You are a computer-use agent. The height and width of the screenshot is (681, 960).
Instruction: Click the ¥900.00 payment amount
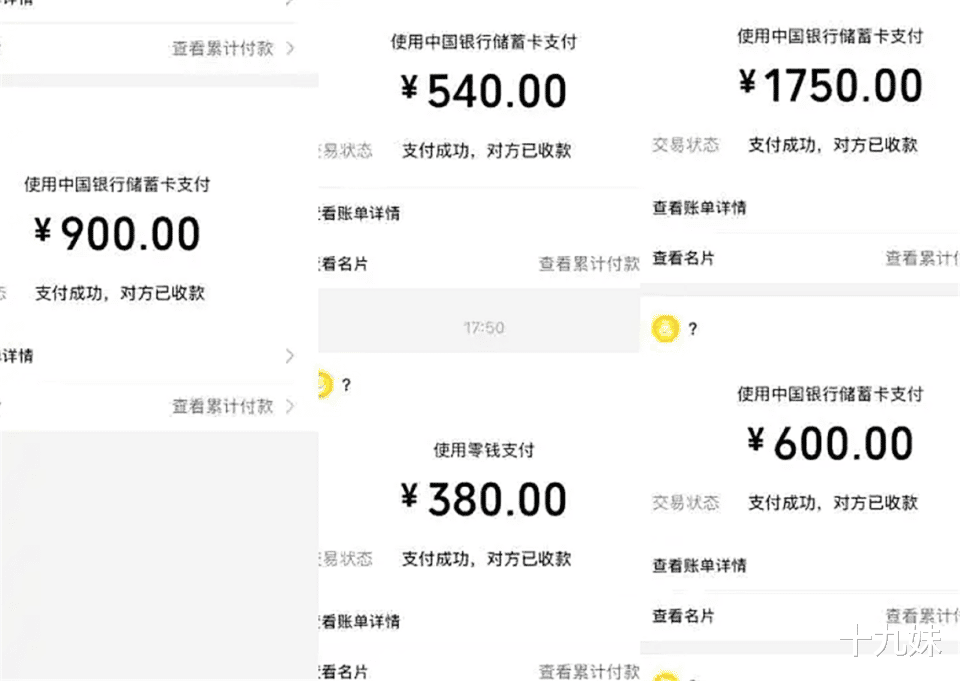pos(118,234)
